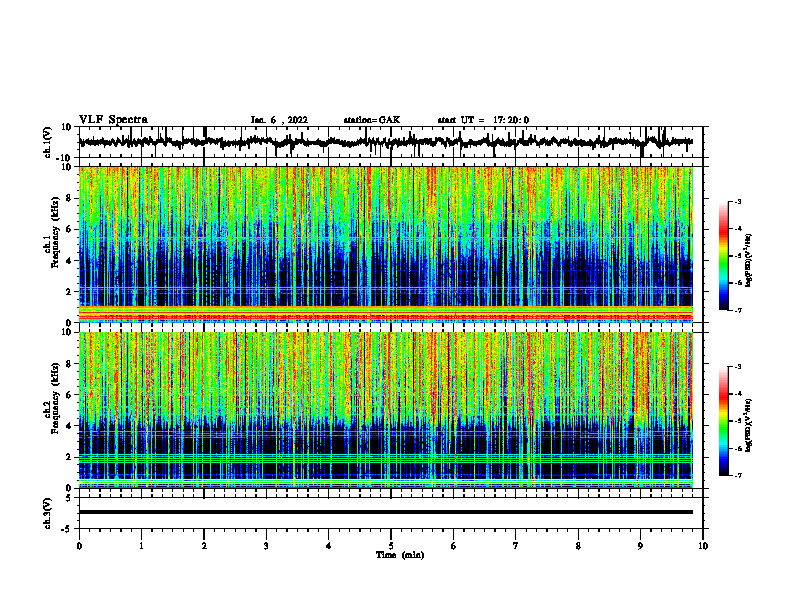Click the ch.1 spectrogram color scale bar
Viewport: 792px width, 612px height.
(x=724, y=256)
